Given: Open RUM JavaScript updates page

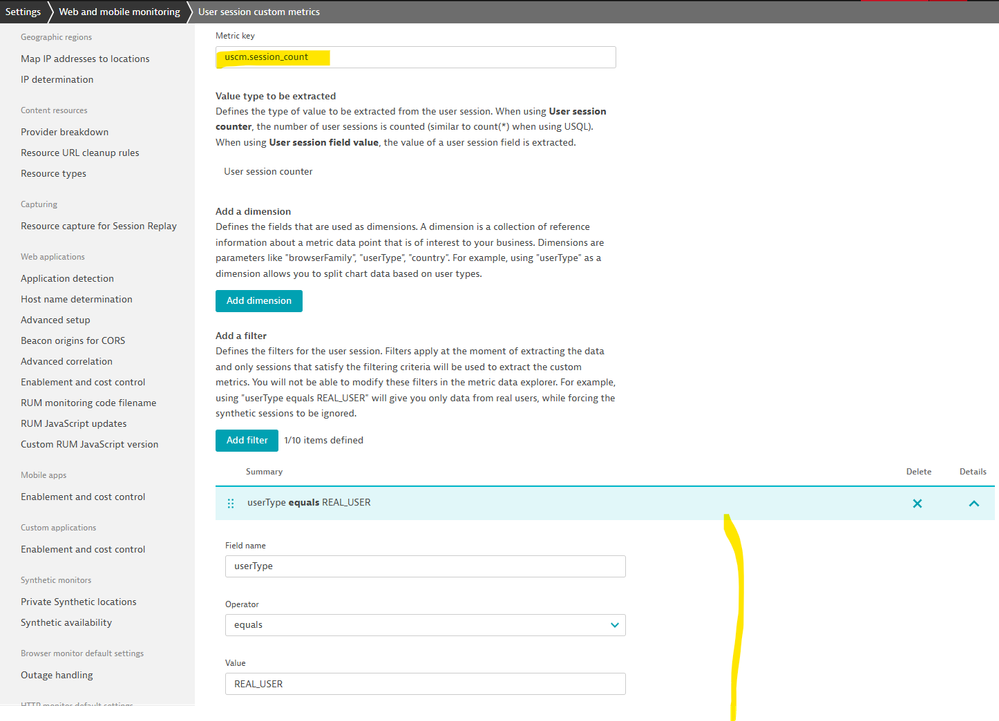Looking at the screenshot, I should [x=74, y=424].
